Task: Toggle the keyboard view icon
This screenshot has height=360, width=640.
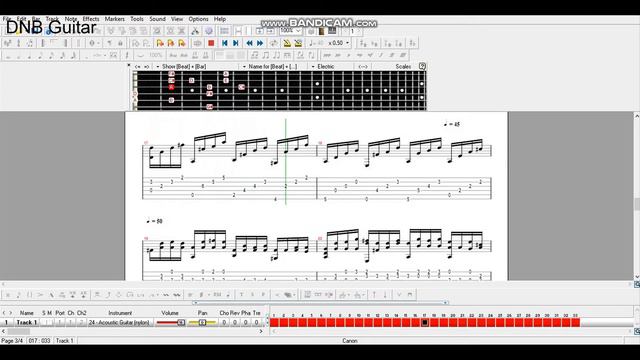Action: point(332,31)
